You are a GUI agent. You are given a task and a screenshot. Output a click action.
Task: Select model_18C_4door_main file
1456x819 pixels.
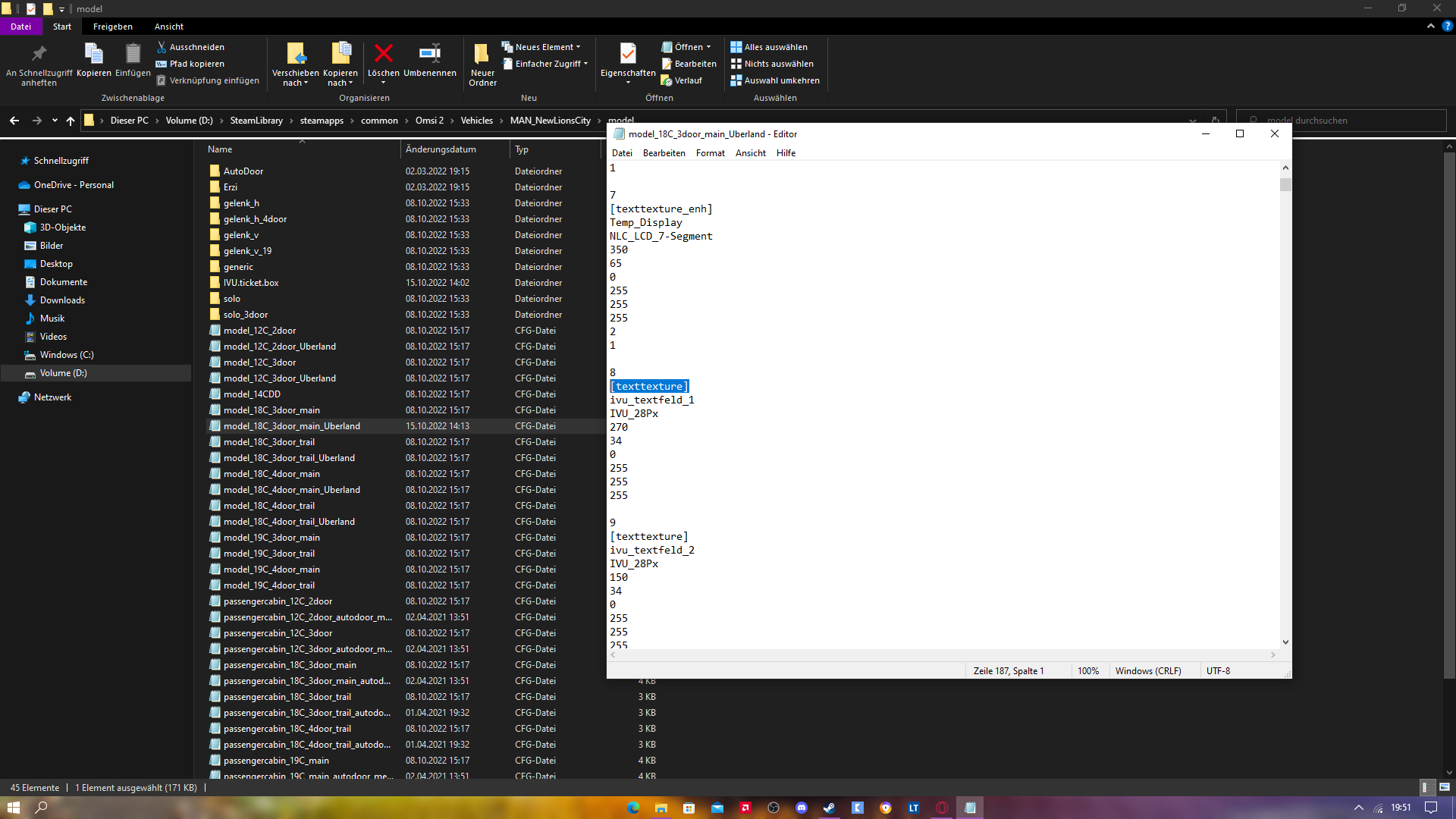click(x=271, y=474)
